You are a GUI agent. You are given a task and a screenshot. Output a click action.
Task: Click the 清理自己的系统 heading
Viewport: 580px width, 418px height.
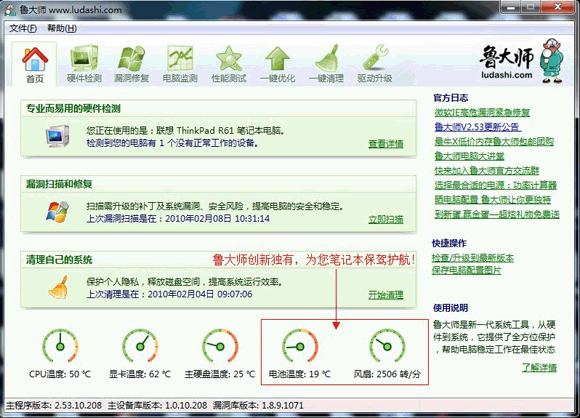pyautogui.click(x=59, y=260)
